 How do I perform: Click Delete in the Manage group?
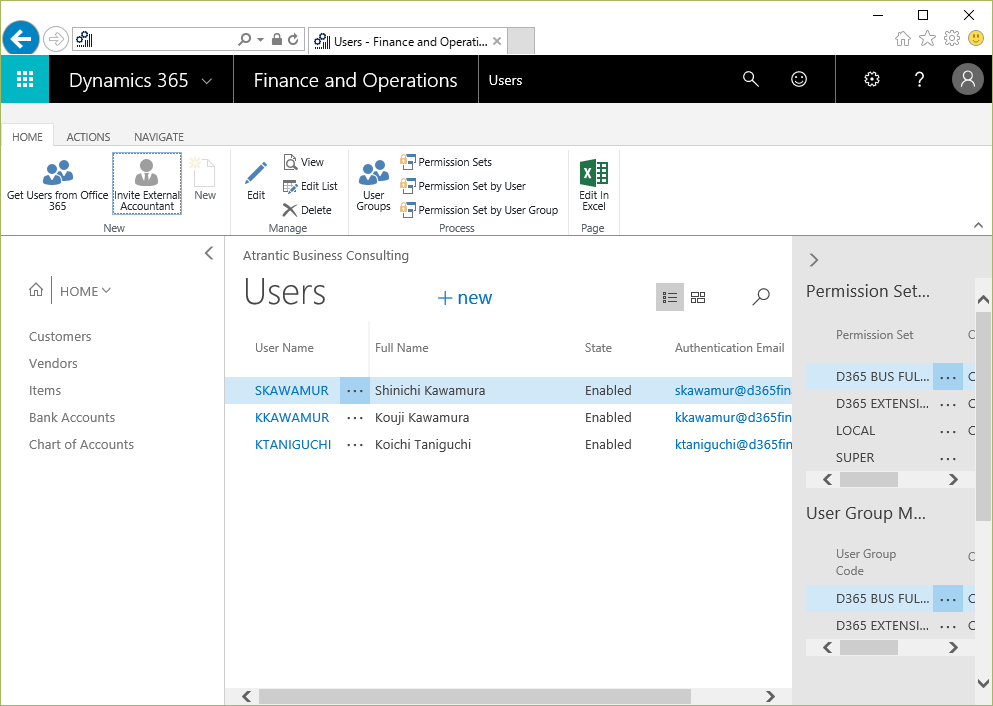click(x=307, y=210)
